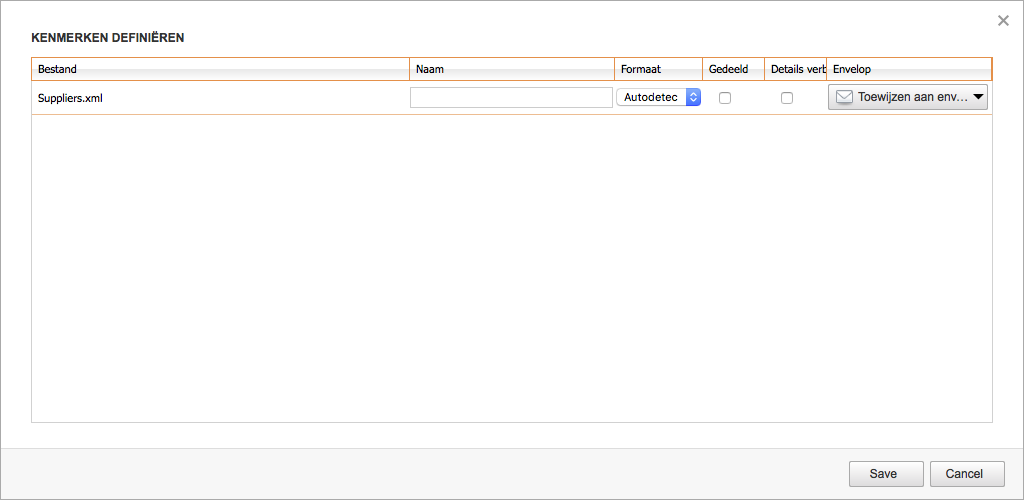1024x500 pixels.
Task: Click the Kenmerken definiëren dialog title
Action: [108, 37]
